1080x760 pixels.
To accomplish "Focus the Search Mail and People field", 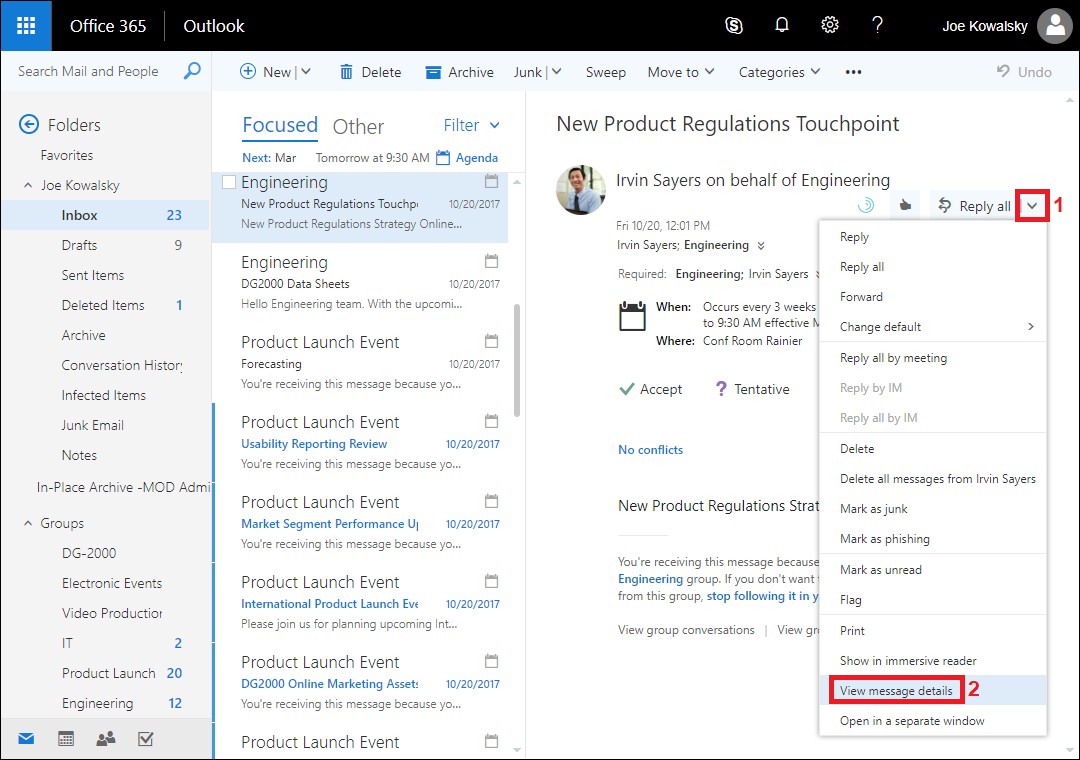I will [x=88, y=71].
